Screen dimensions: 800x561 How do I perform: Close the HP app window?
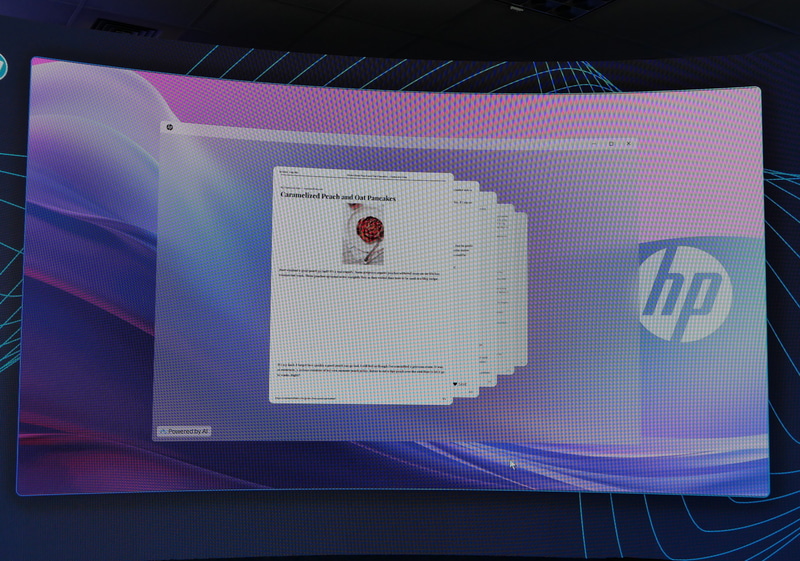point(629,143)
